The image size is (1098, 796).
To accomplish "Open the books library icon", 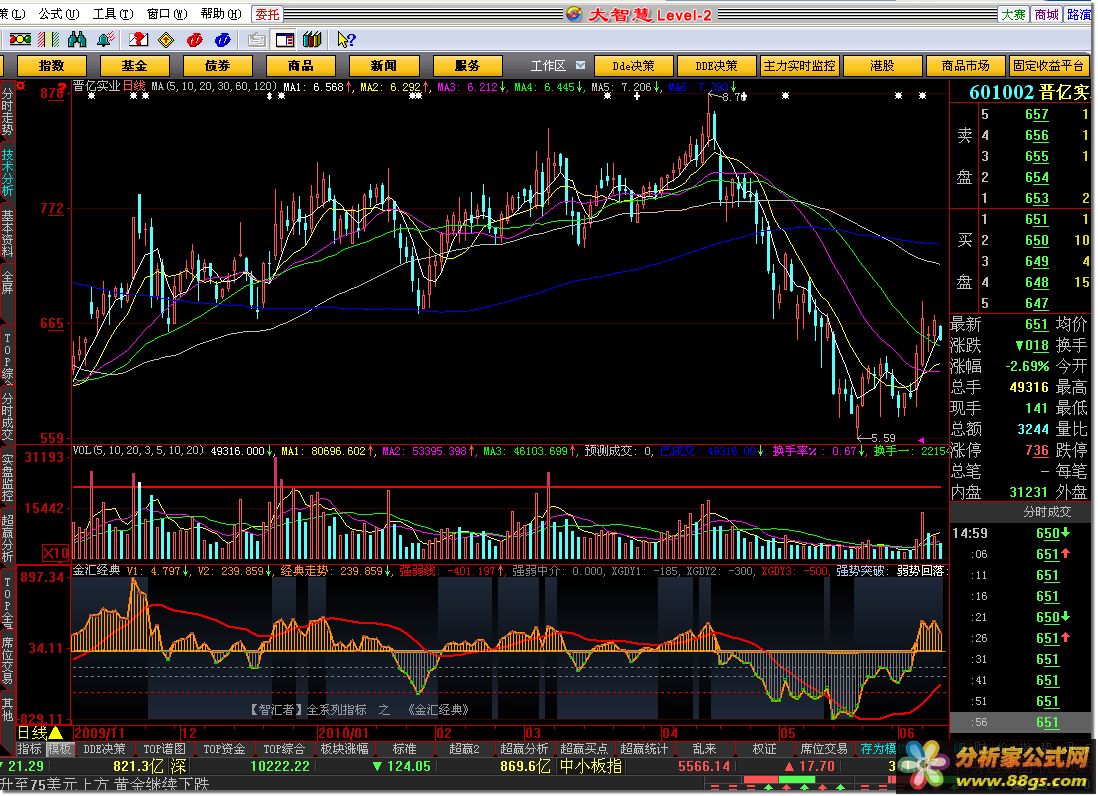I will pos(312,40).
